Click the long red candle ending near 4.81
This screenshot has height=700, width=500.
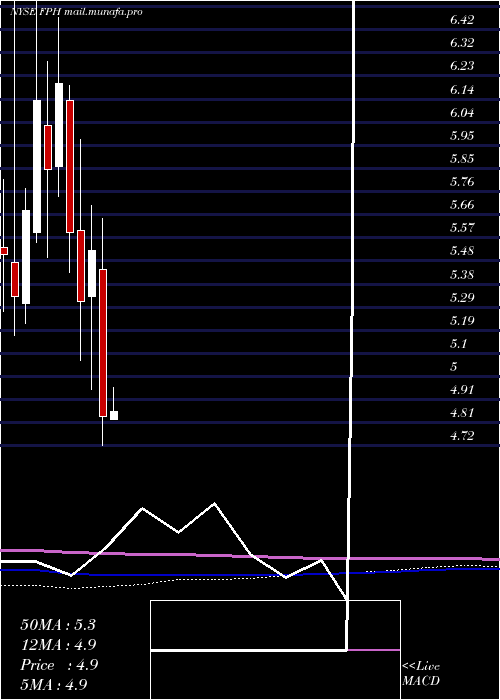[x=103, y=343]
